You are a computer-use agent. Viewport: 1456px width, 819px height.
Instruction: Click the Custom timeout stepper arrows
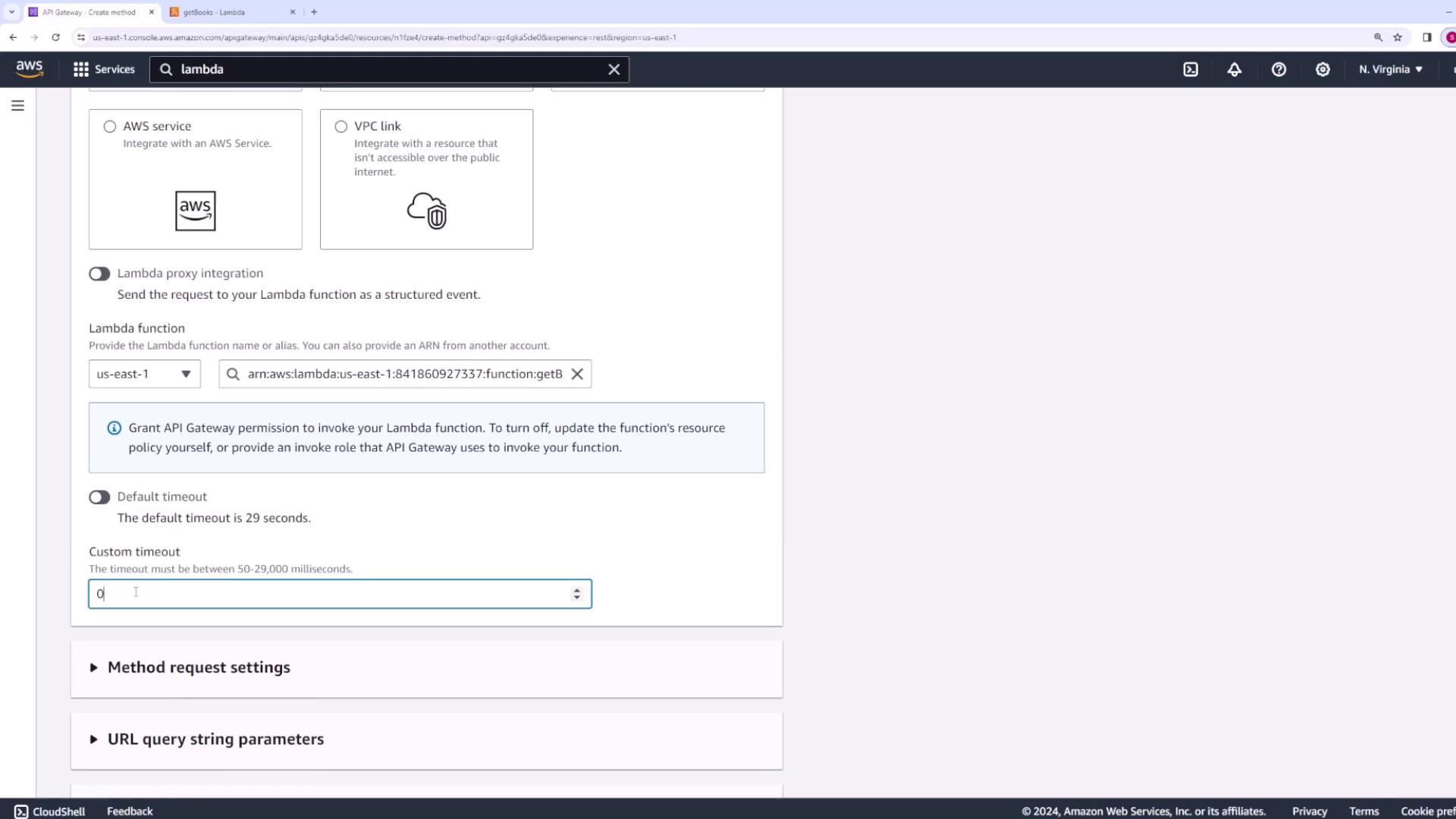click(x=577, y=594)
